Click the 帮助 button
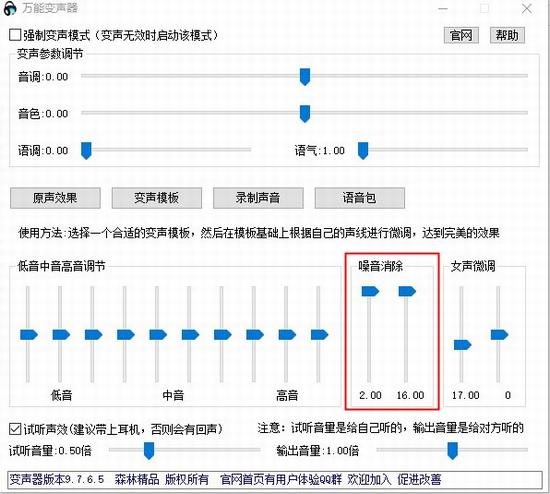Image resolution: width=550 pixels, height=494 pixels. (507, 35)
